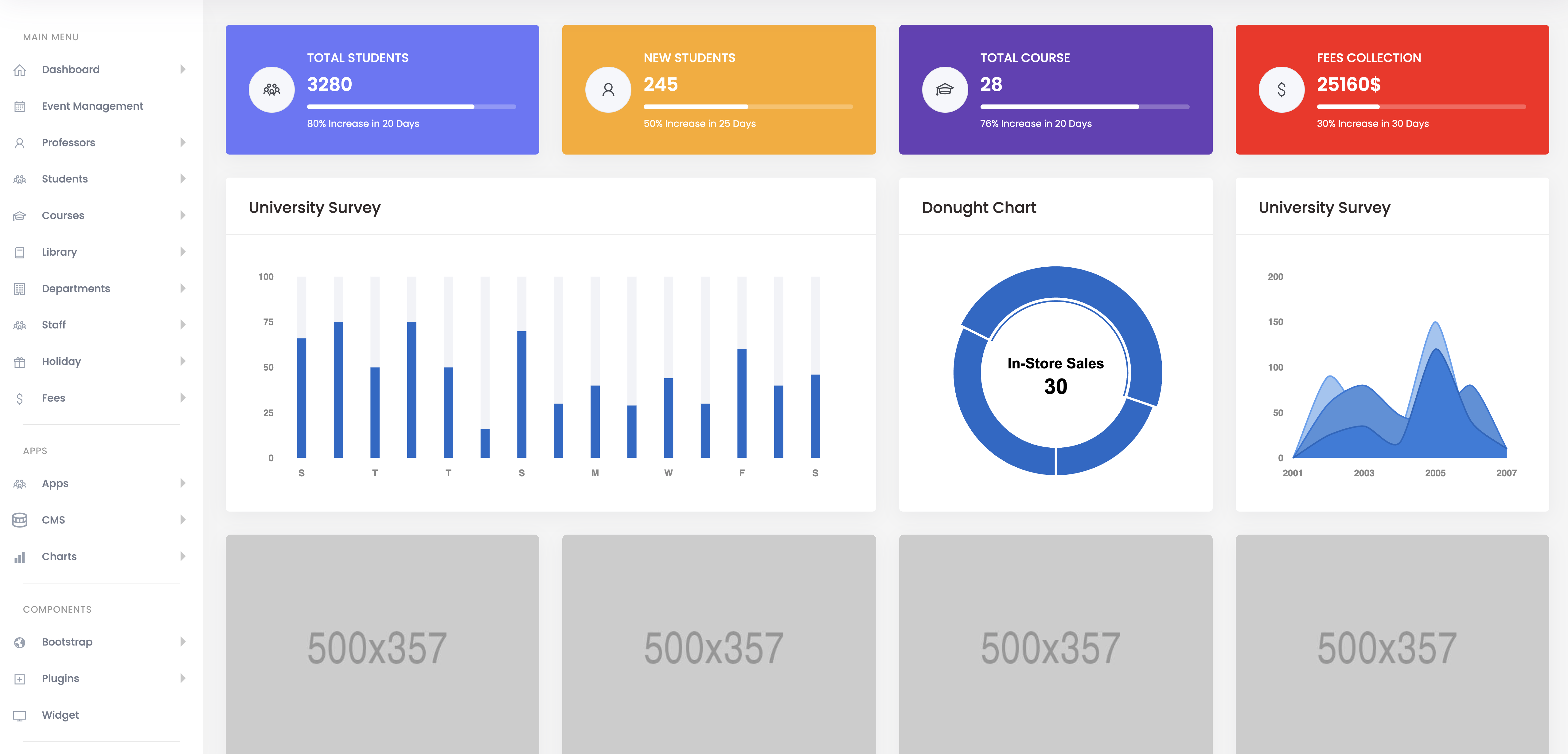Click the monitor icon beside Widget
The width and height of the screenshot is (1568, 754).
[19, 716]
